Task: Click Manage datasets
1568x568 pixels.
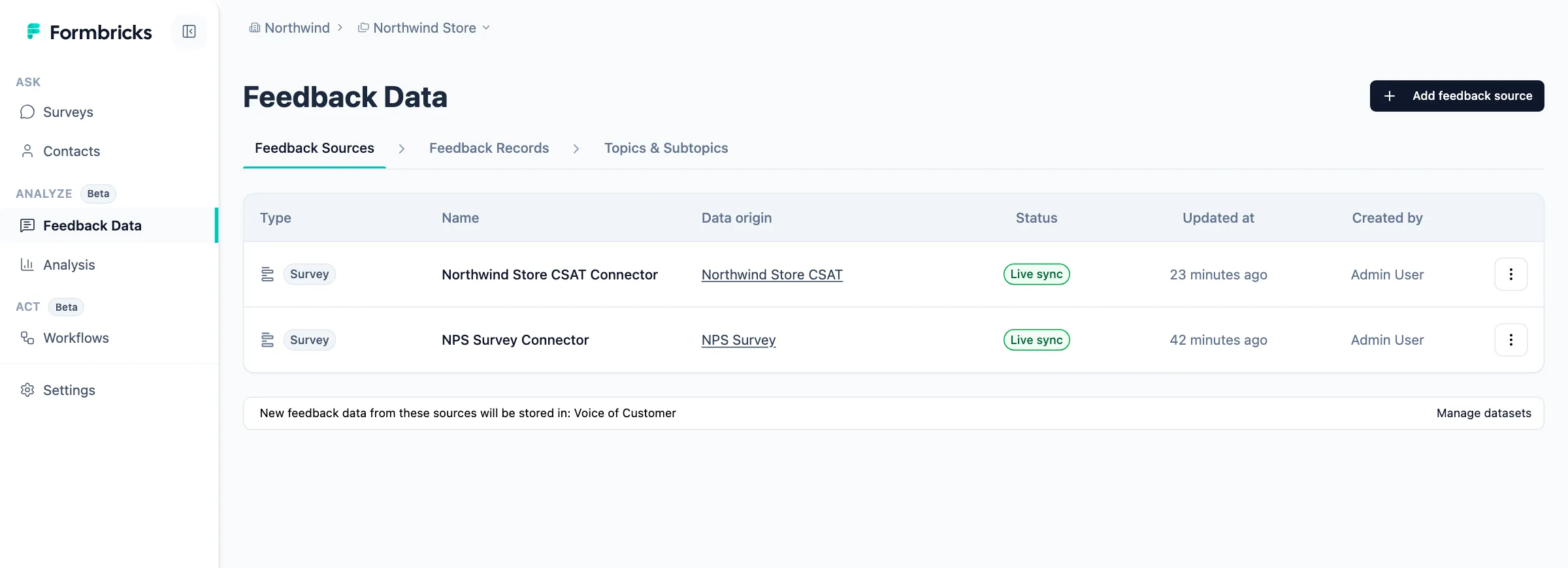Action: [1484, 413]
